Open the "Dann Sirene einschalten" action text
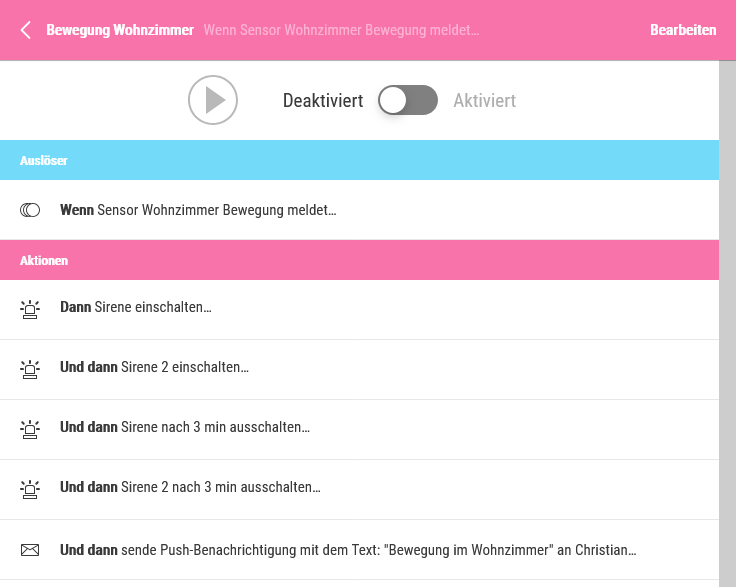 coord(136,308)
